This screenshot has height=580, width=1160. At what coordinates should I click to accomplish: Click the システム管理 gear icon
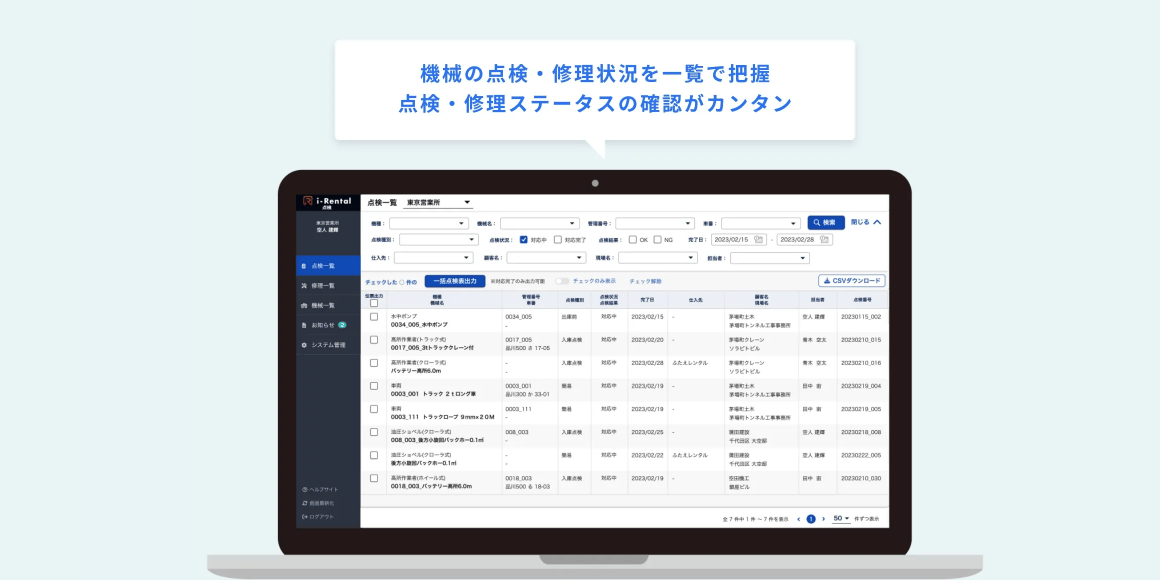click(x=304, y=345)
